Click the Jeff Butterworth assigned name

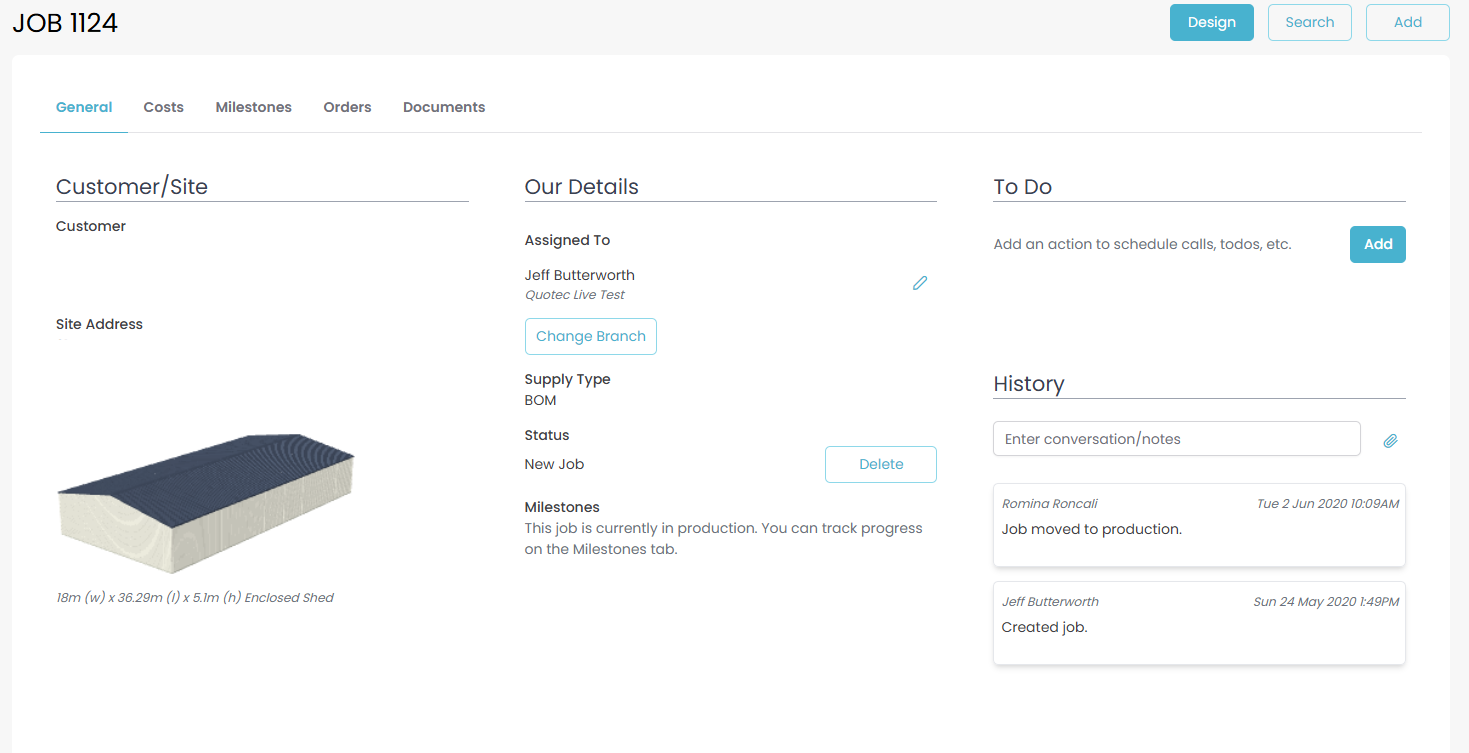click(579, 275)
